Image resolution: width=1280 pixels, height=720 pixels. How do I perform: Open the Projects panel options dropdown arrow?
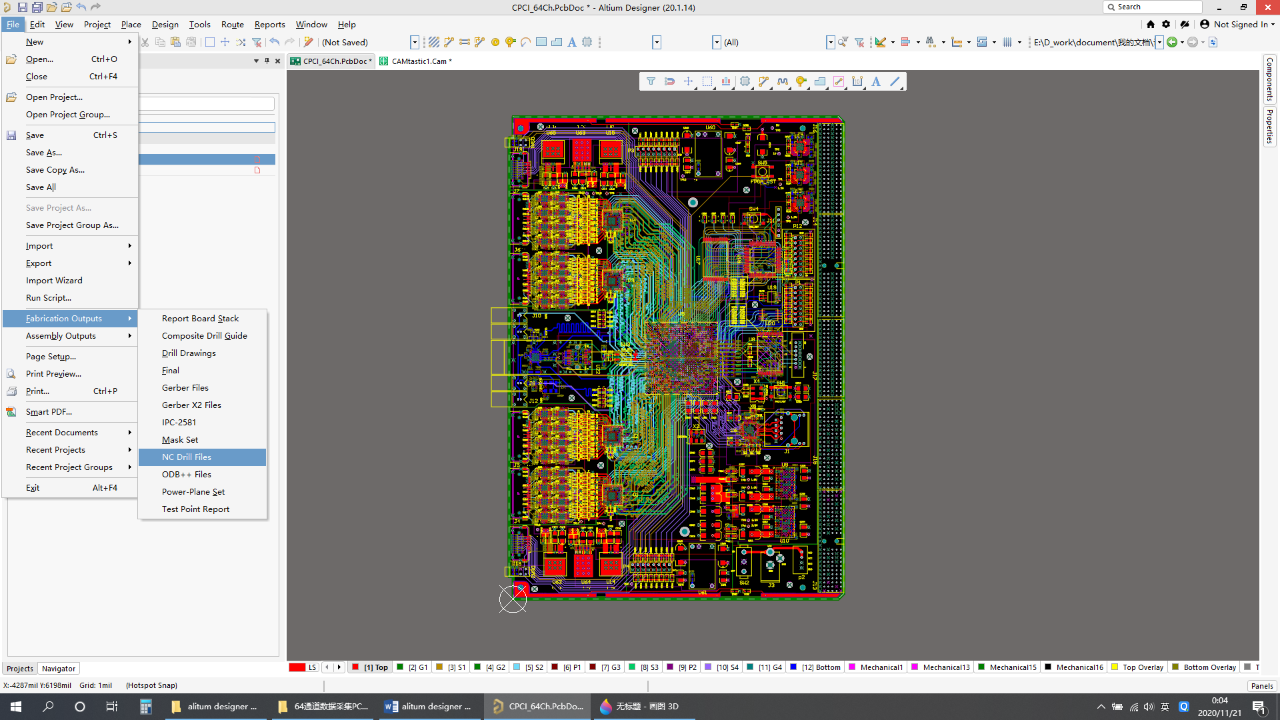click(x=256, y=61)
